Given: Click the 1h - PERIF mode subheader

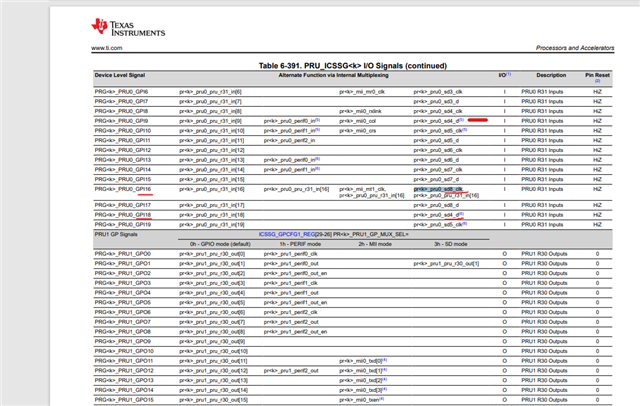Looking at the screenshot, I should tap(300, 244).
